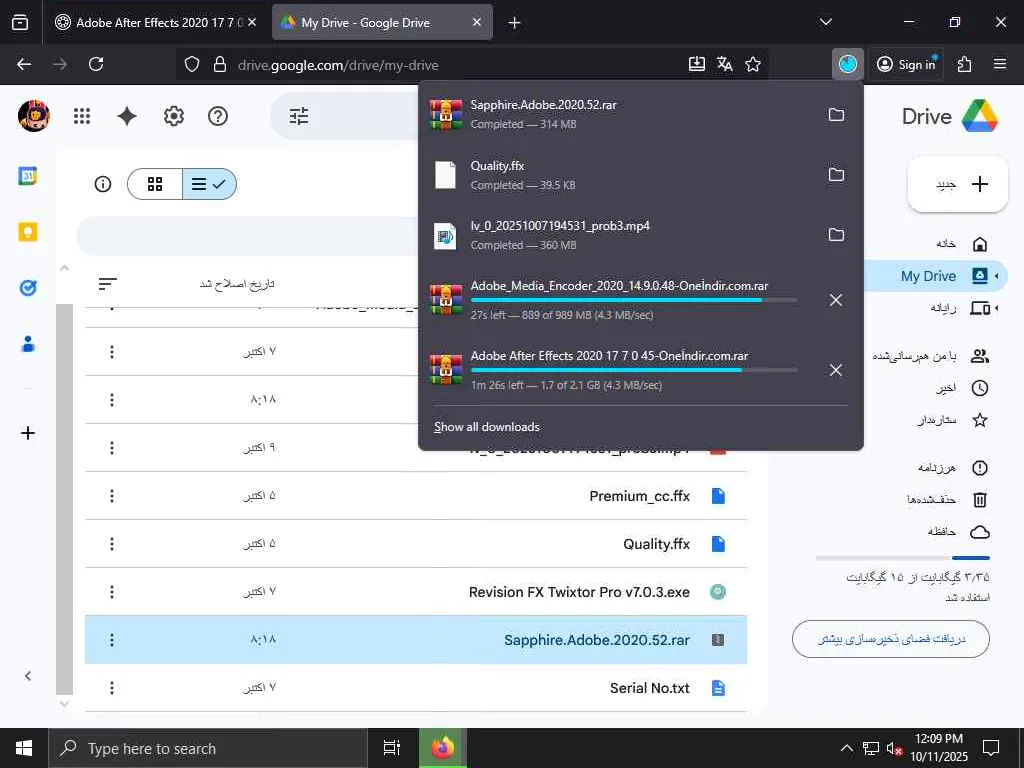Open more actions for Quality.ffx row

pos(112,544)
